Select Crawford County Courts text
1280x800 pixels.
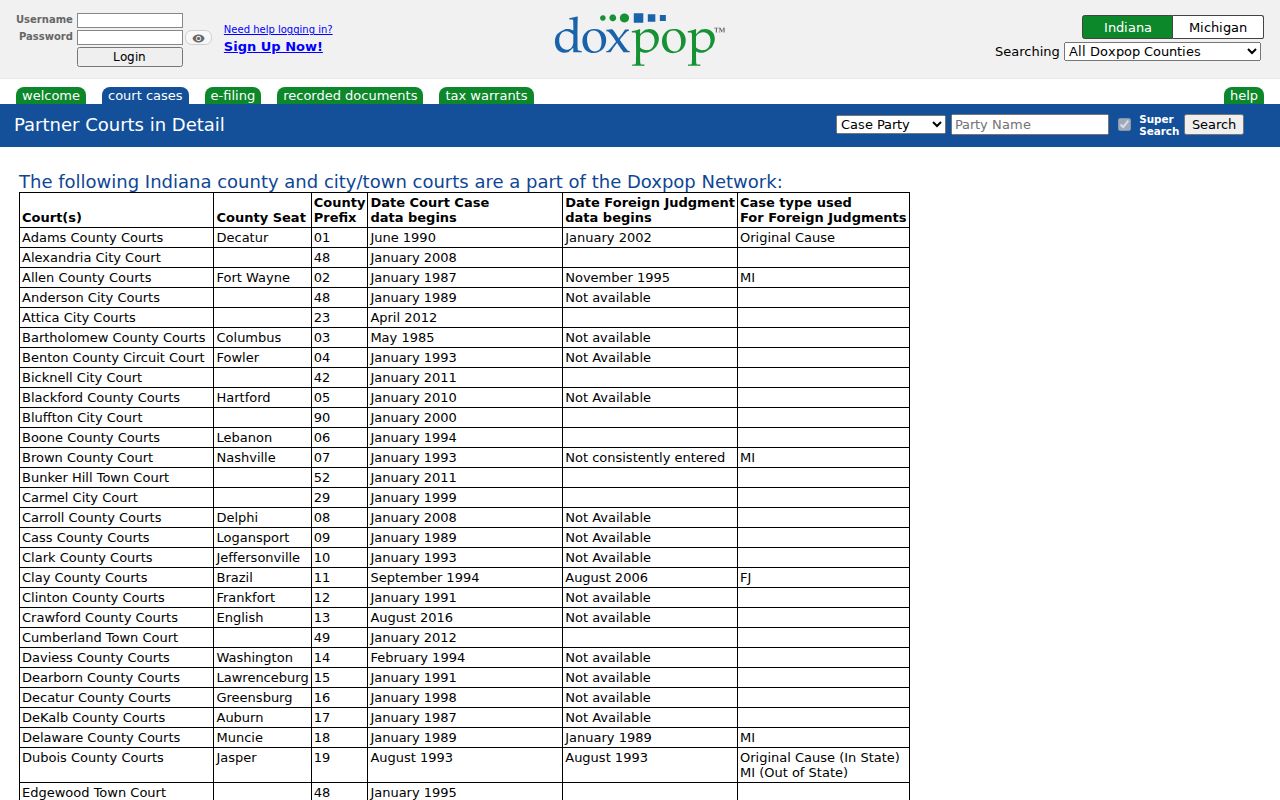pyautogui.click(x=100, y=618)
